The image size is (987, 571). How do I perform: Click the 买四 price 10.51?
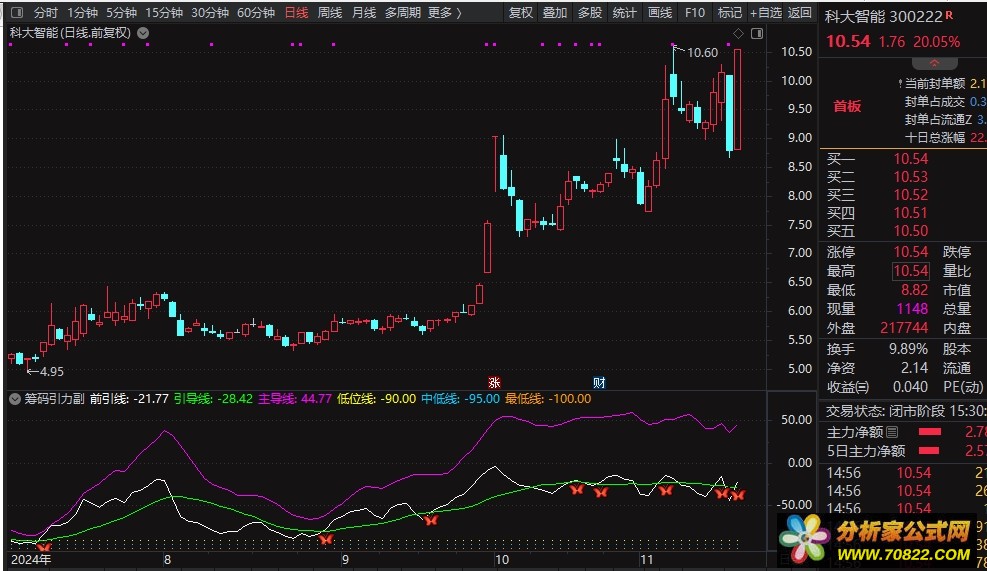click(x=911, y=213)
